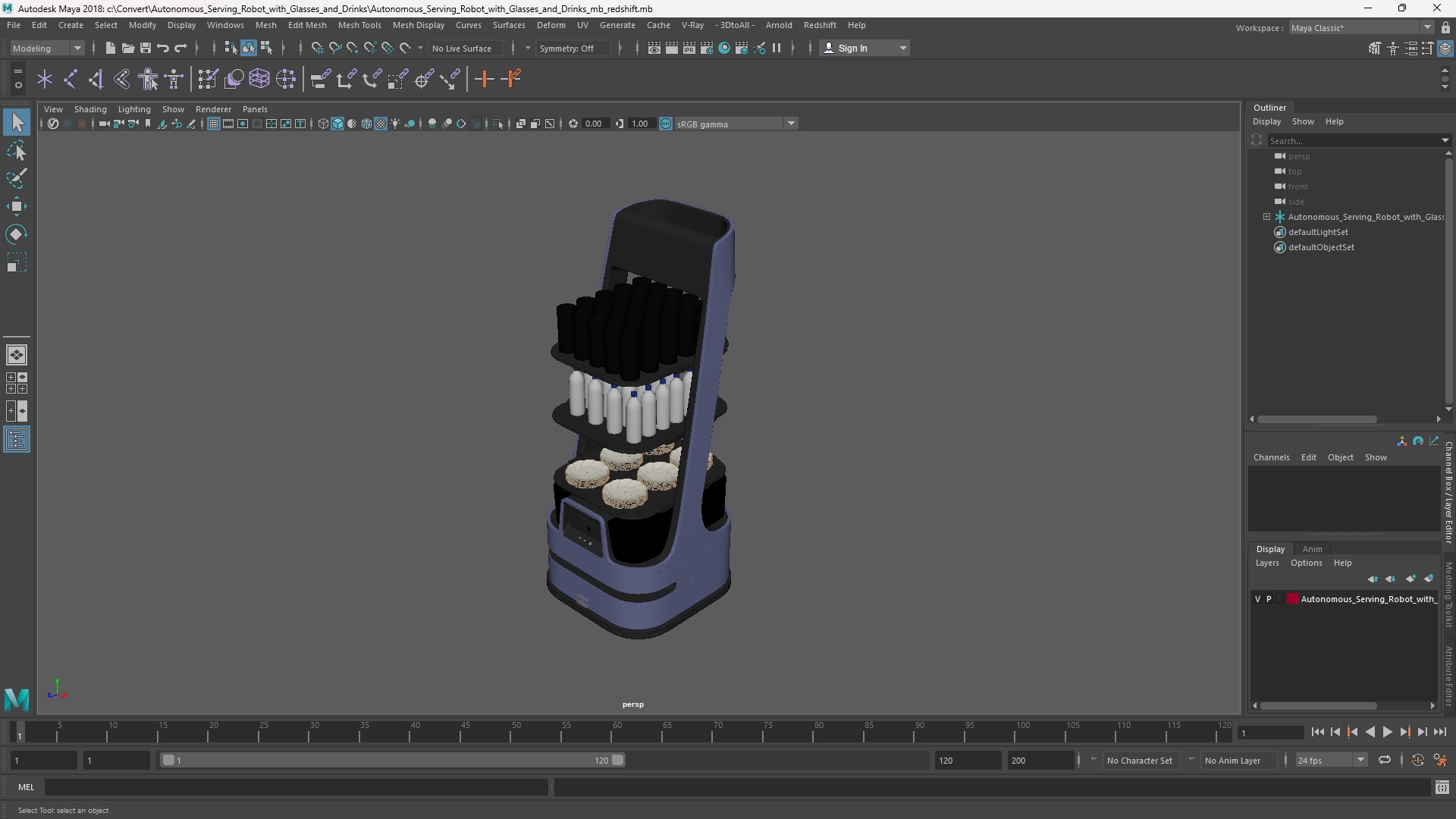Go to start of playback range
The height and width of the screenshot is (819, 1456).
pyautogui.click(x=1317, y=732)
